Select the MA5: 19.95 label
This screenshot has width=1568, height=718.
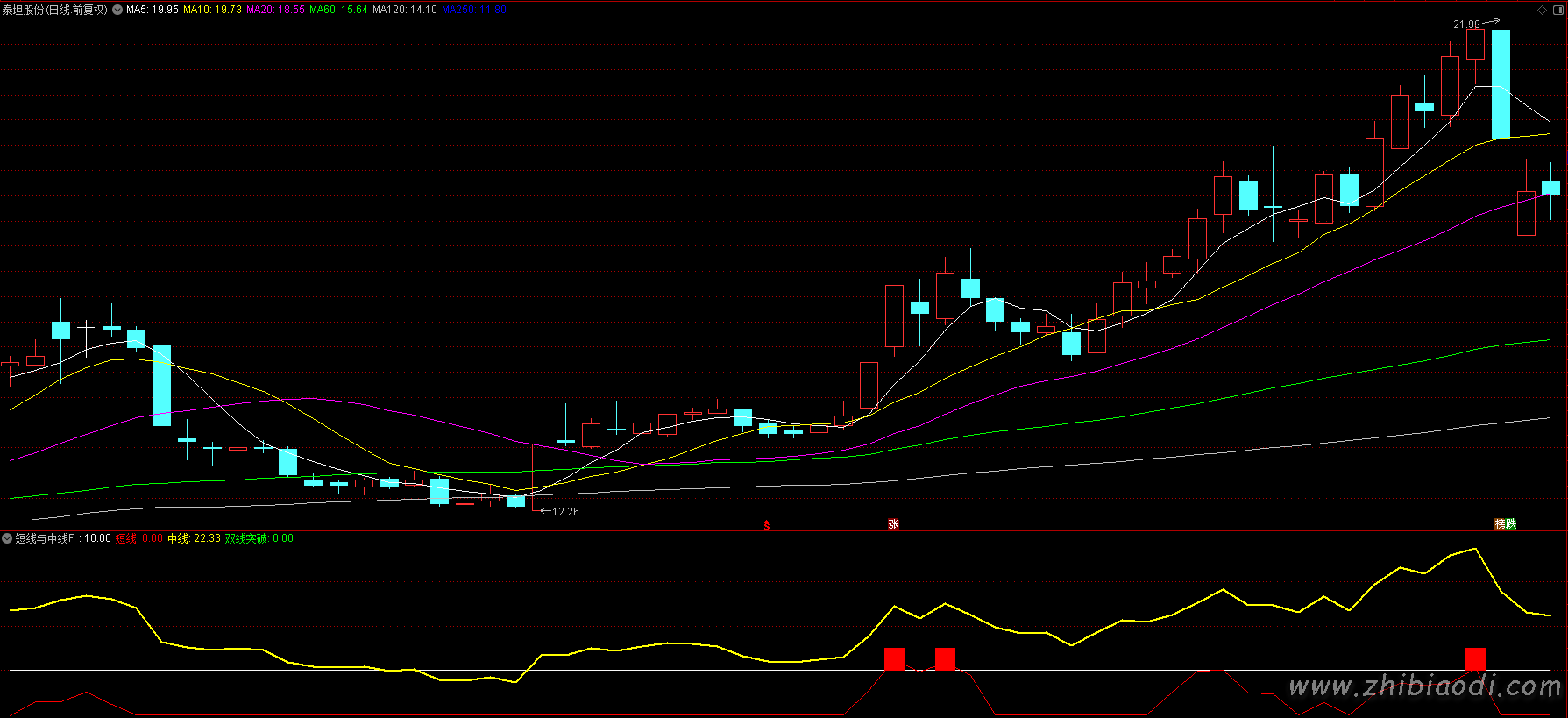pyautogui.click(x=153, y=10)
